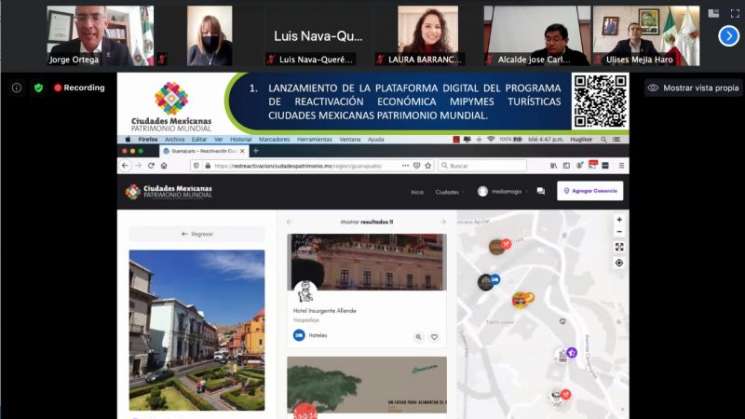Viewport: 745px width, 419px height.
Task: Click the topmost red map marker
Action: coord(500,246)
